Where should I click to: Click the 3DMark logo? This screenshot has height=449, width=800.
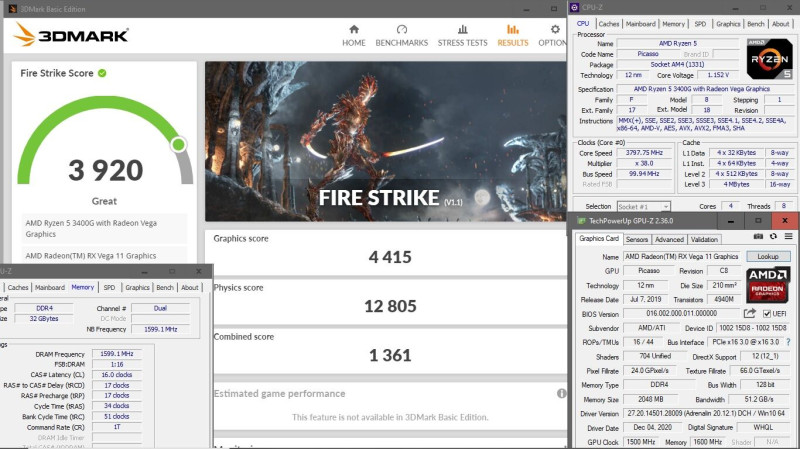[71, 35]
